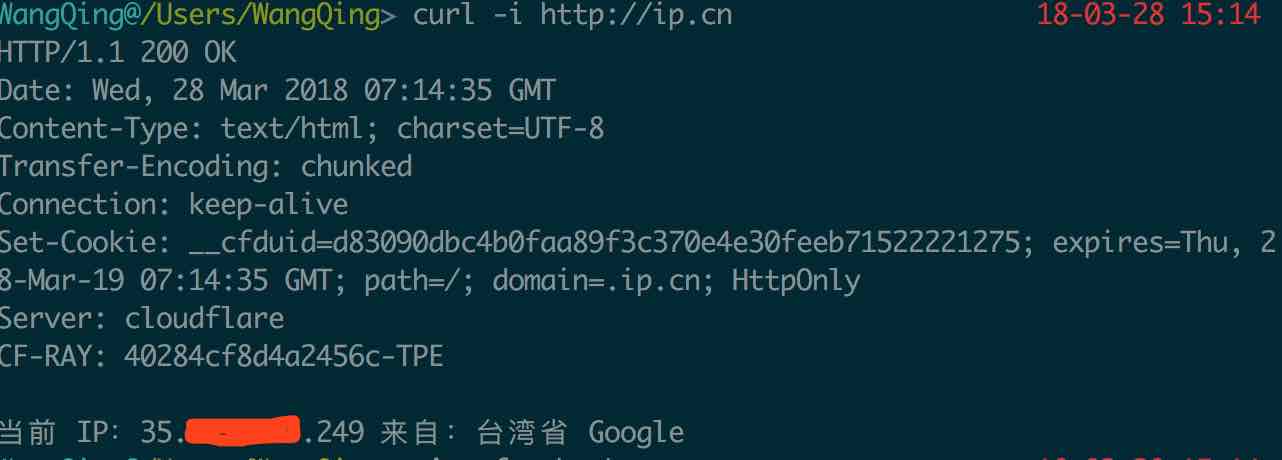1282x460 pixels.
Task: Click the charset=UTF-8 text
Action: (500, 129)
